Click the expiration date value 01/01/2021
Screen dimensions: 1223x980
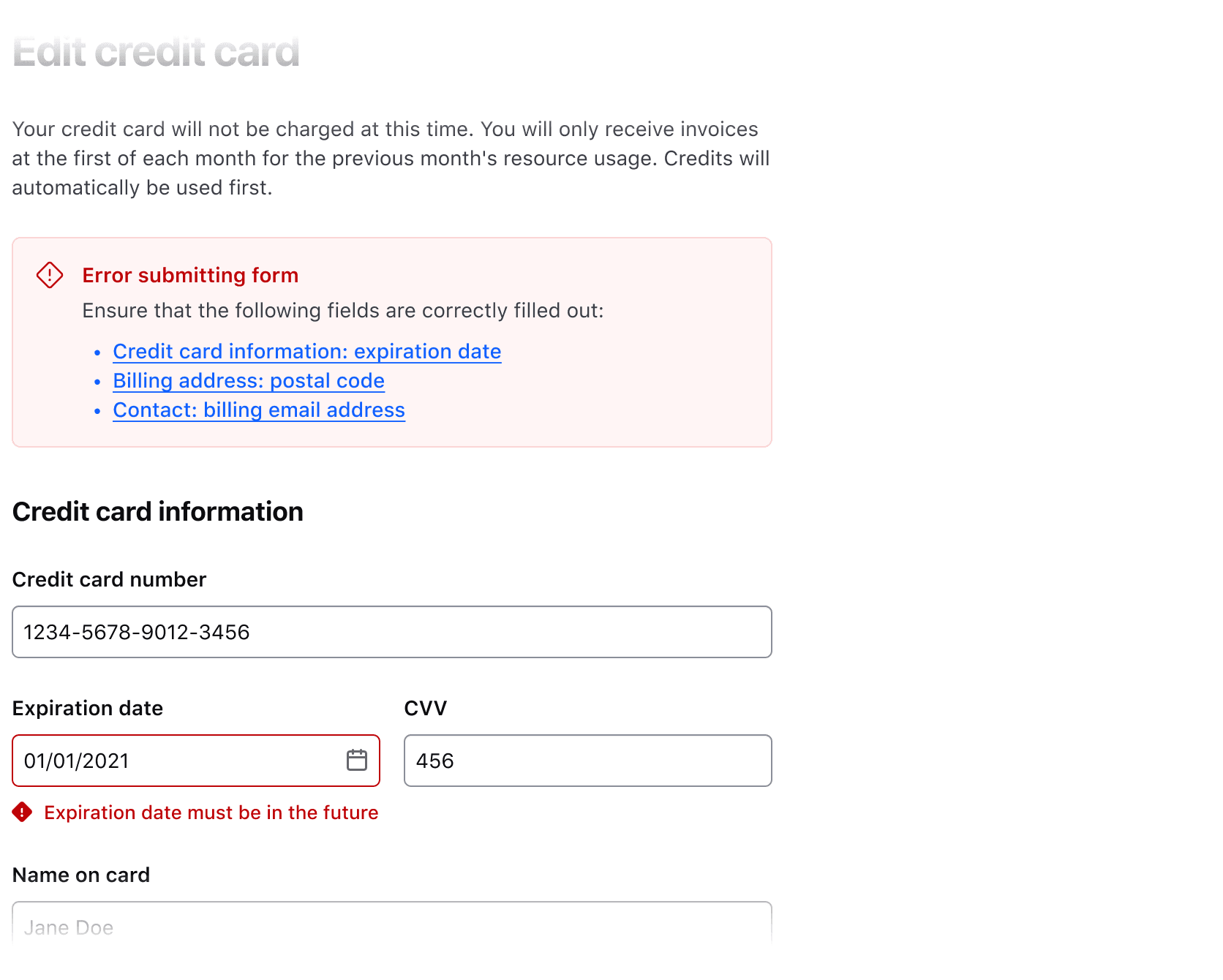77,761
